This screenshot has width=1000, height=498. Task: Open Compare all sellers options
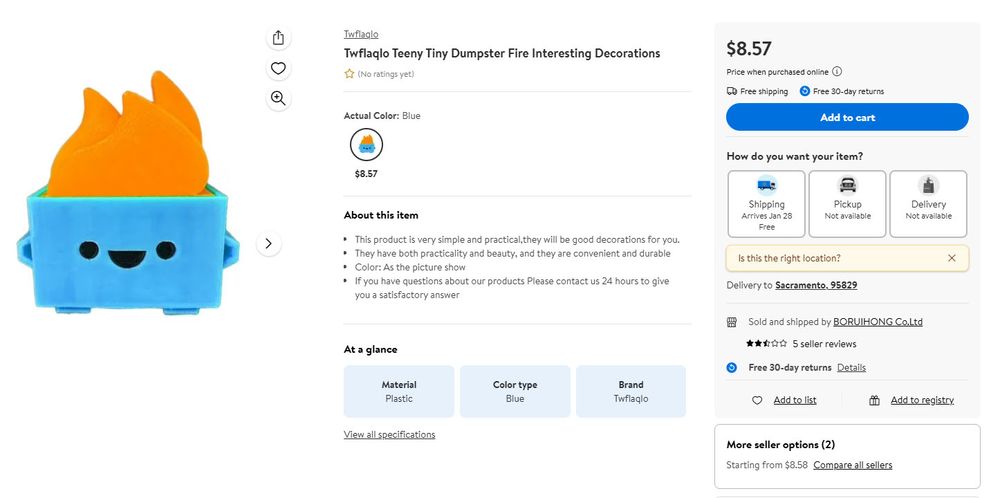tap(853, 465)
